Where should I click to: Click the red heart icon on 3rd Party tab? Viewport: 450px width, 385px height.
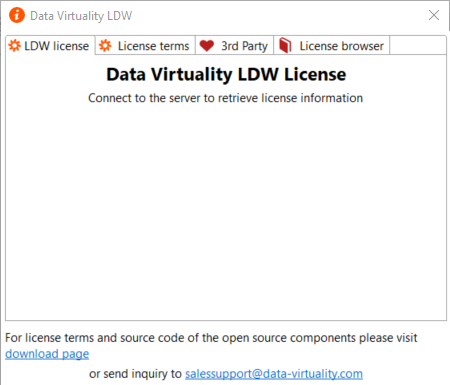(207, 46)
